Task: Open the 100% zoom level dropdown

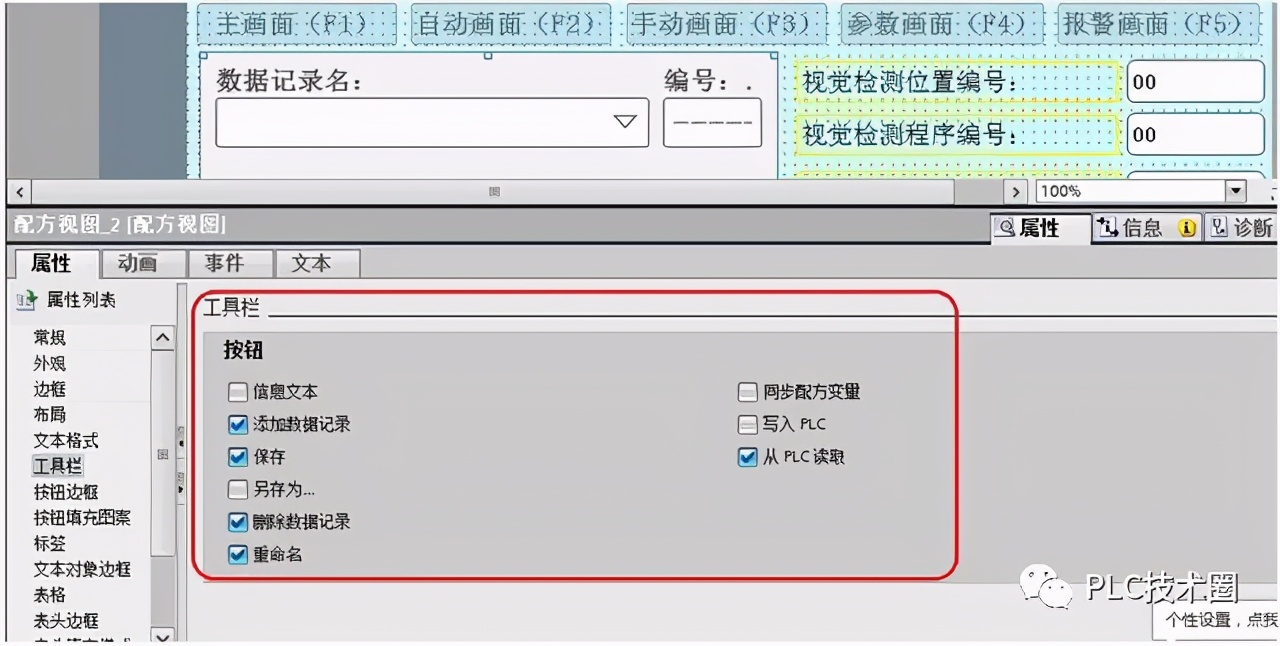Action: [1236, 190]
